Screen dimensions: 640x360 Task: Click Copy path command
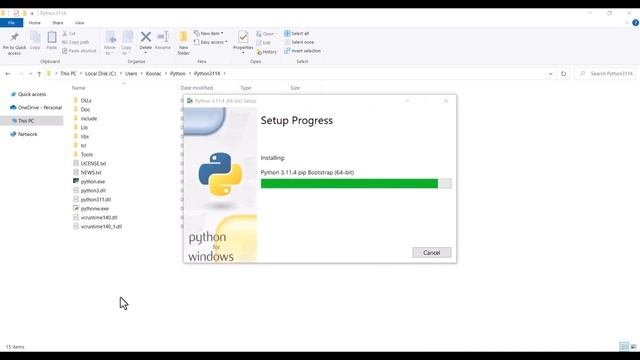pos(76,42)
